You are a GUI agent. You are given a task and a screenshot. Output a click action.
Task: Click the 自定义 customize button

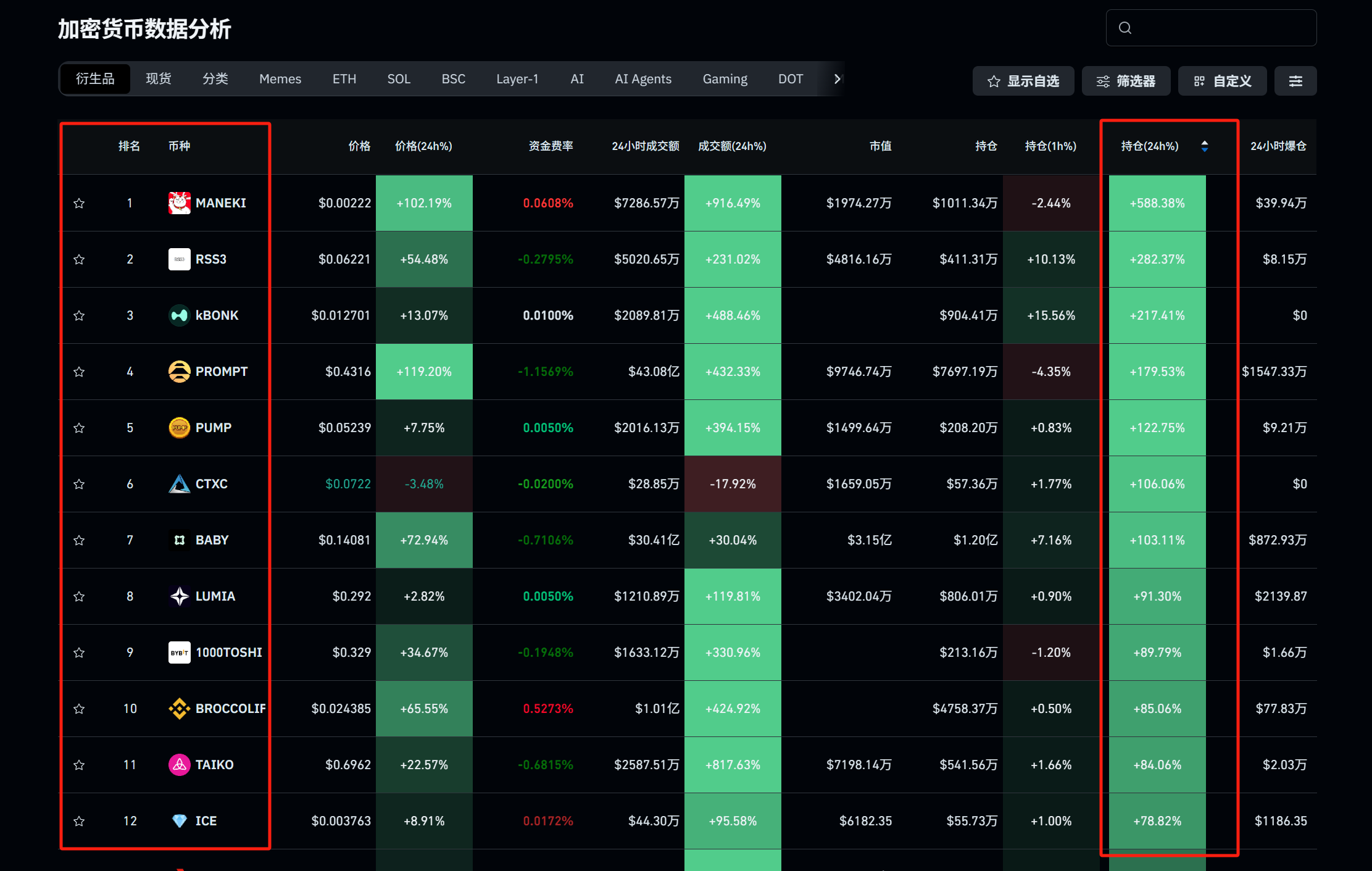(1222, 81)
